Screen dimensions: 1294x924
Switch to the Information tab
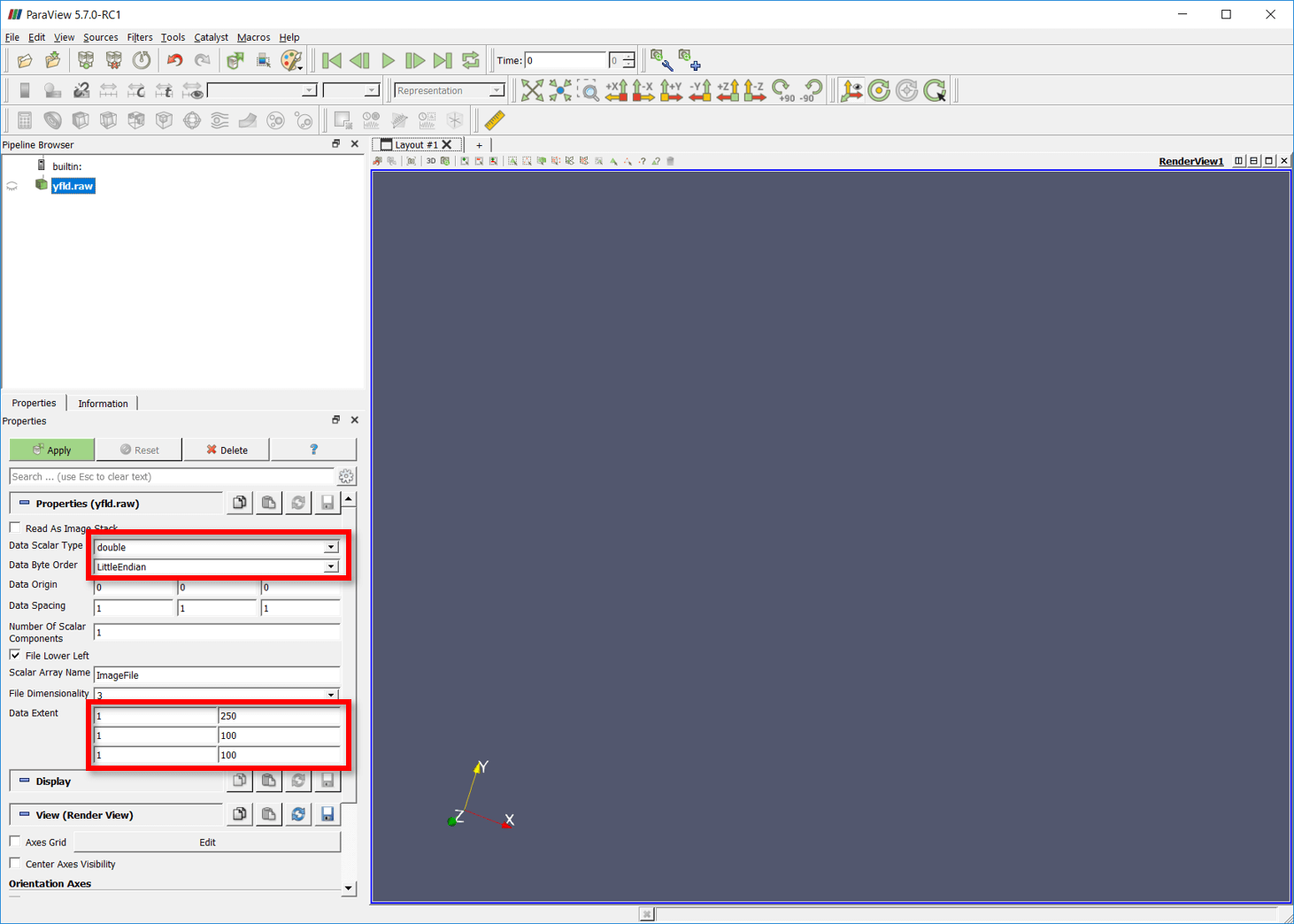[x=103, y=404]
